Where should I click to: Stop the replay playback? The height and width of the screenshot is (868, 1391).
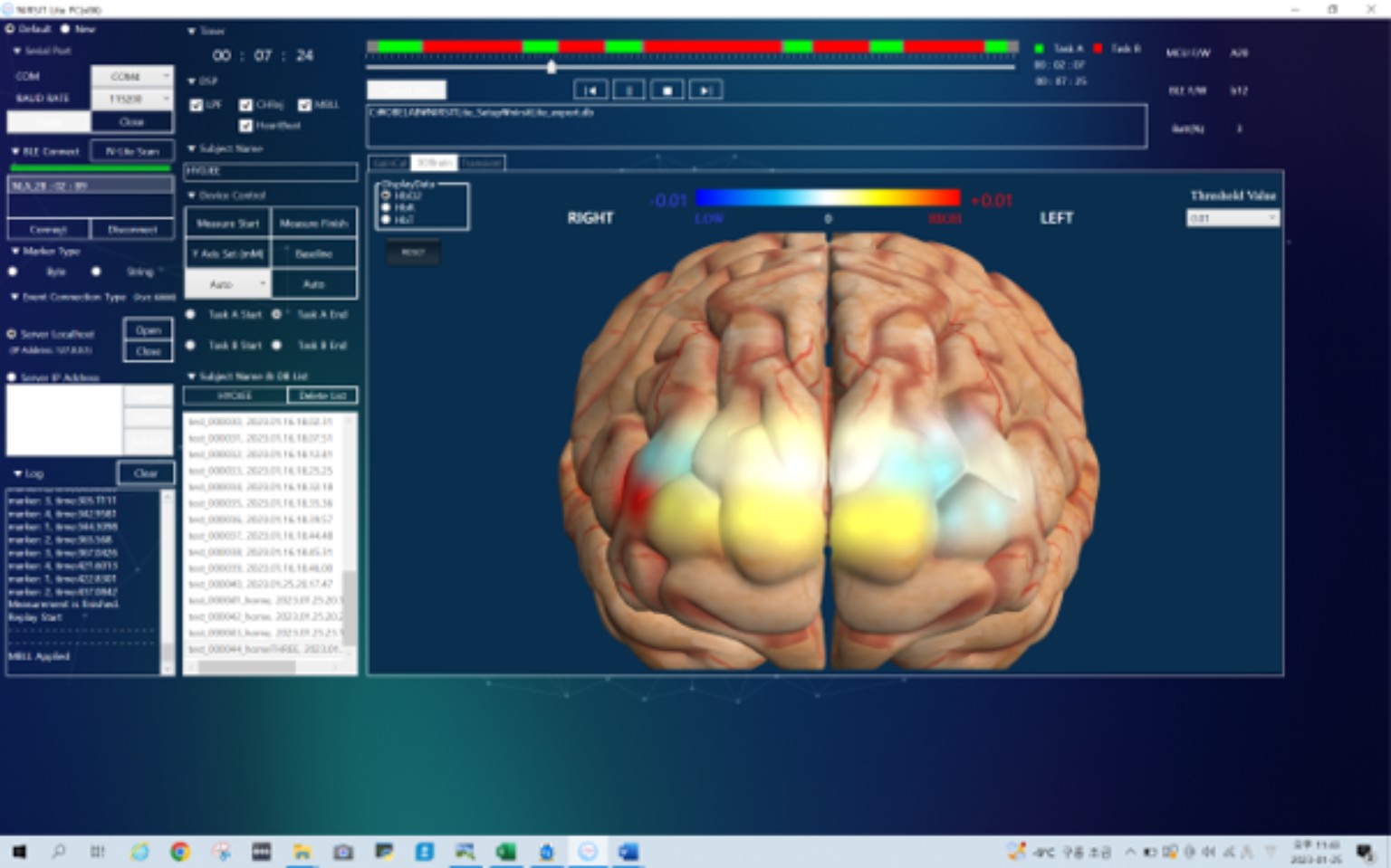[x=667, y=90]
